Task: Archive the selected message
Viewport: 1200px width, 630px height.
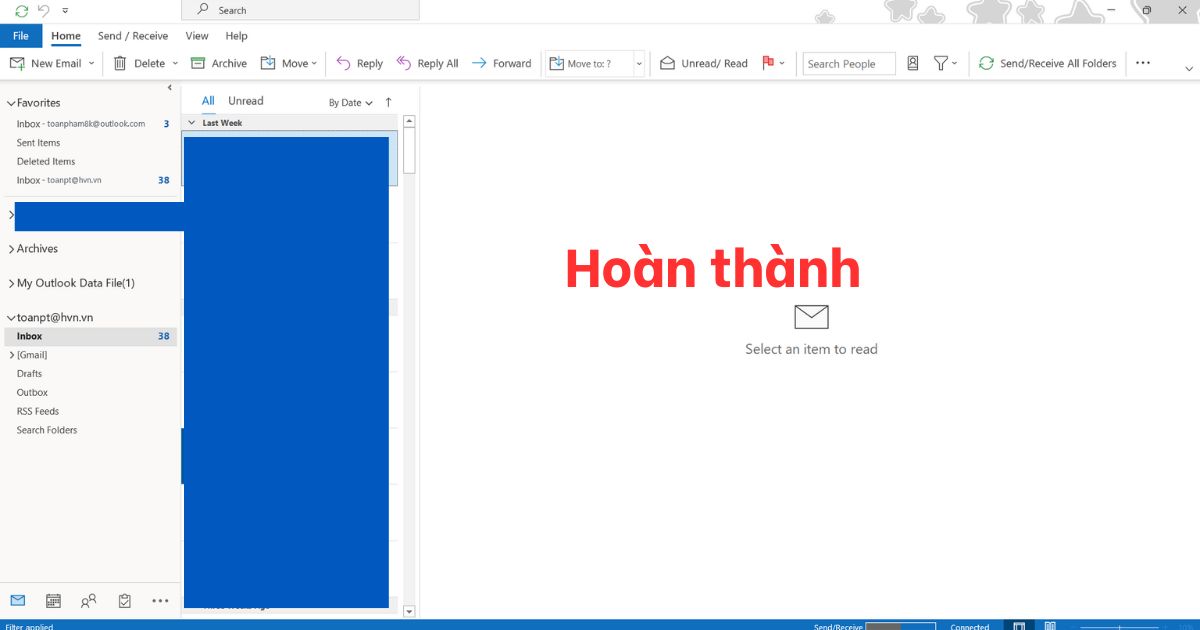Action: coord(218,63)
